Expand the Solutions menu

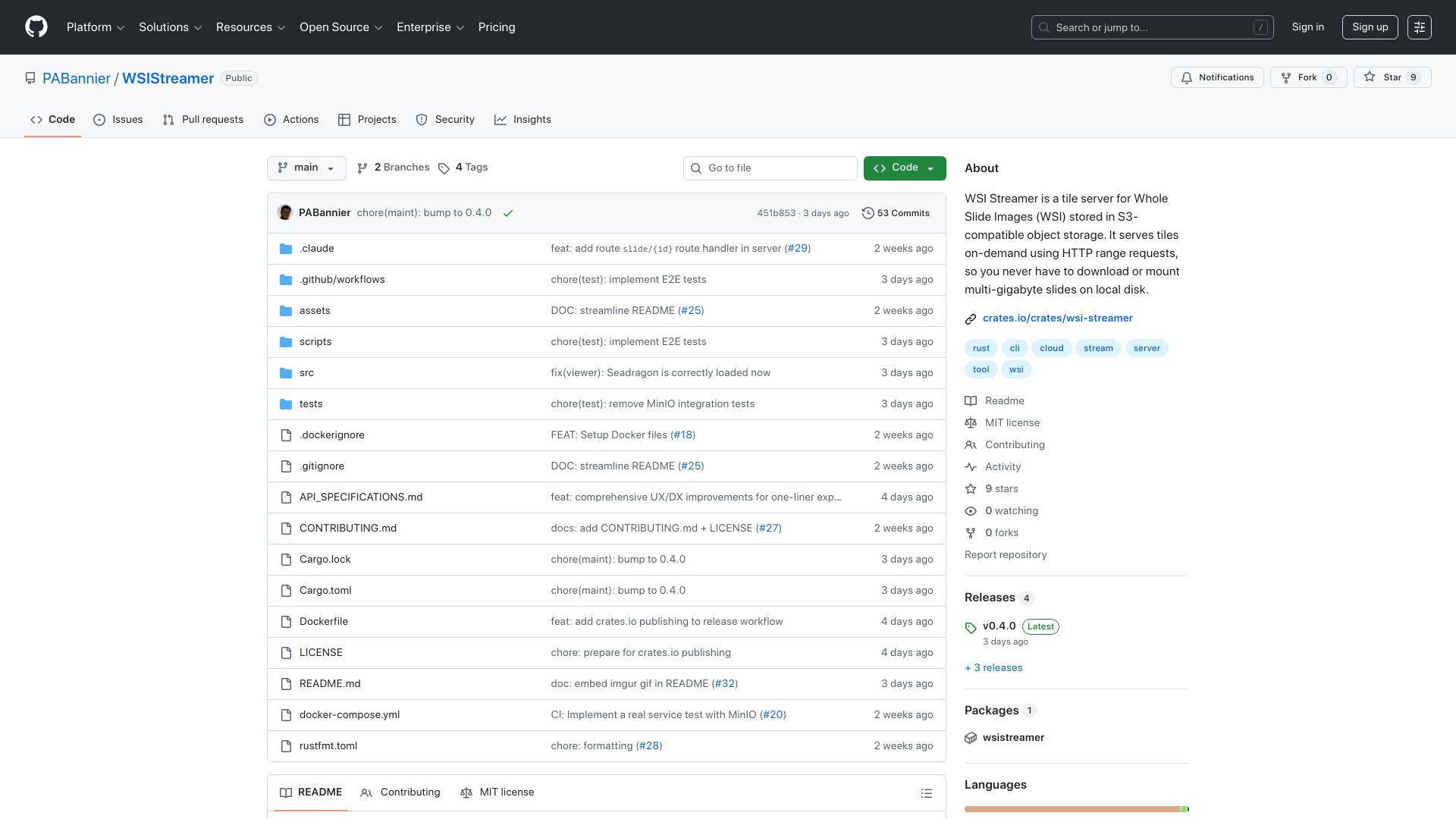click(x=171, y=27)
